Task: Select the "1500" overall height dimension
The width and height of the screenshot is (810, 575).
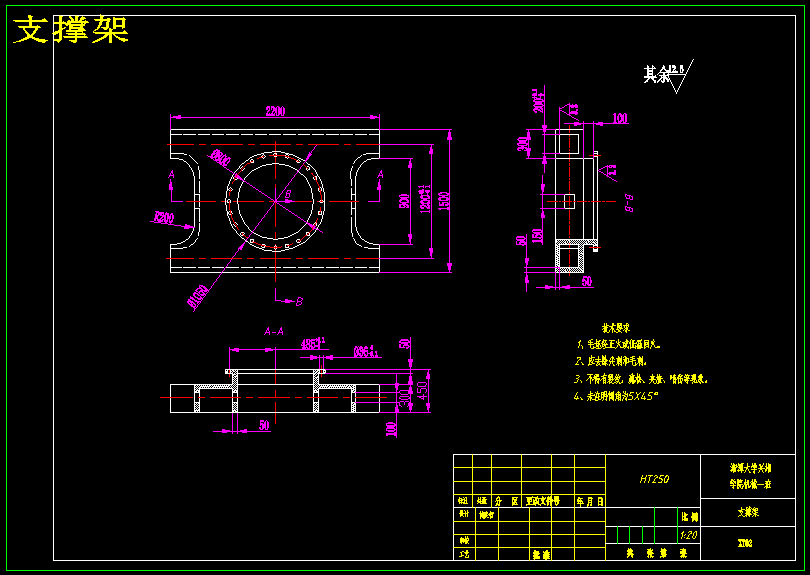Action: (x=444, y=200)
